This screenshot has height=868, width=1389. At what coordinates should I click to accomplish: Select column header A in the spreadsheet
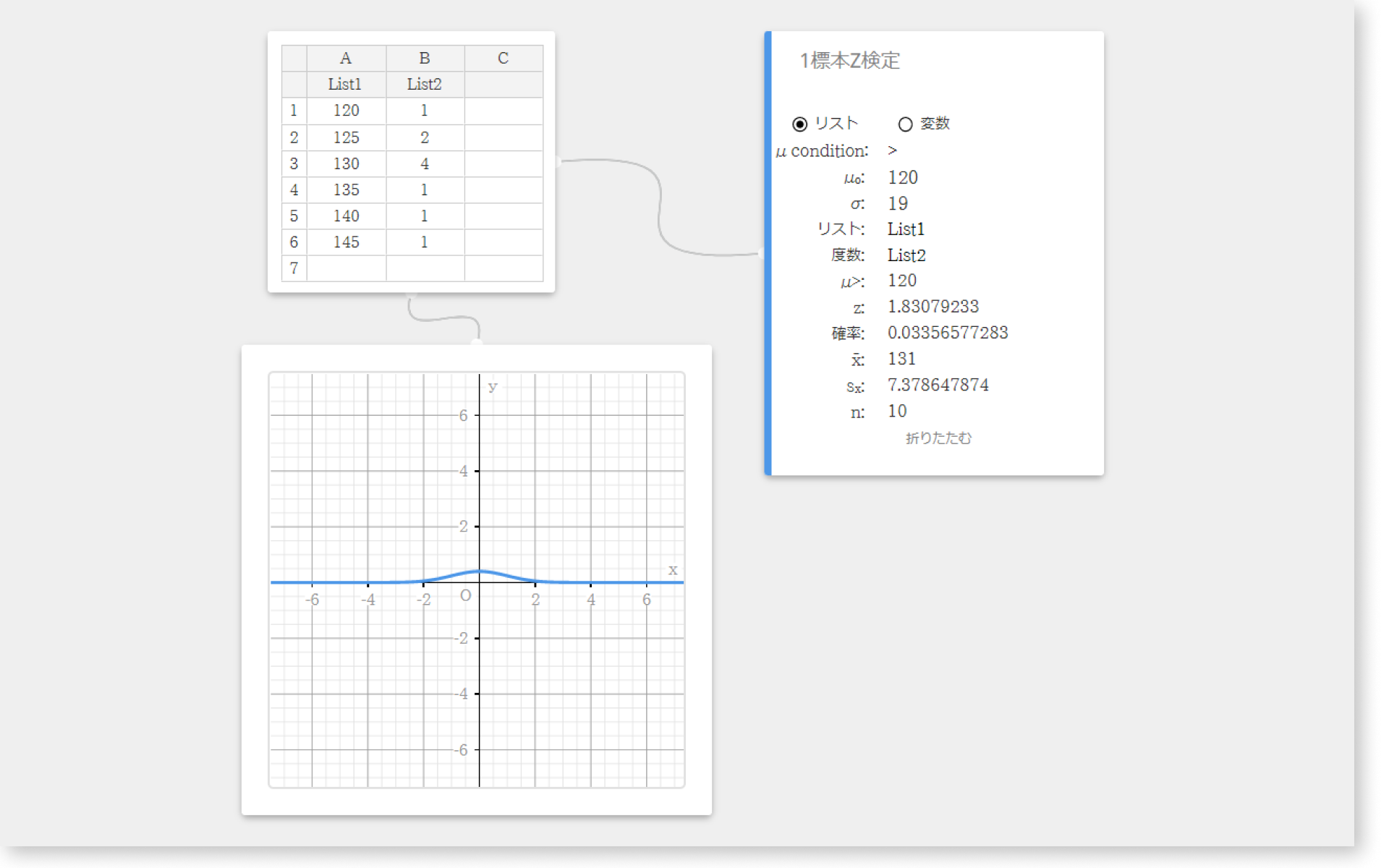click(346, 58)
